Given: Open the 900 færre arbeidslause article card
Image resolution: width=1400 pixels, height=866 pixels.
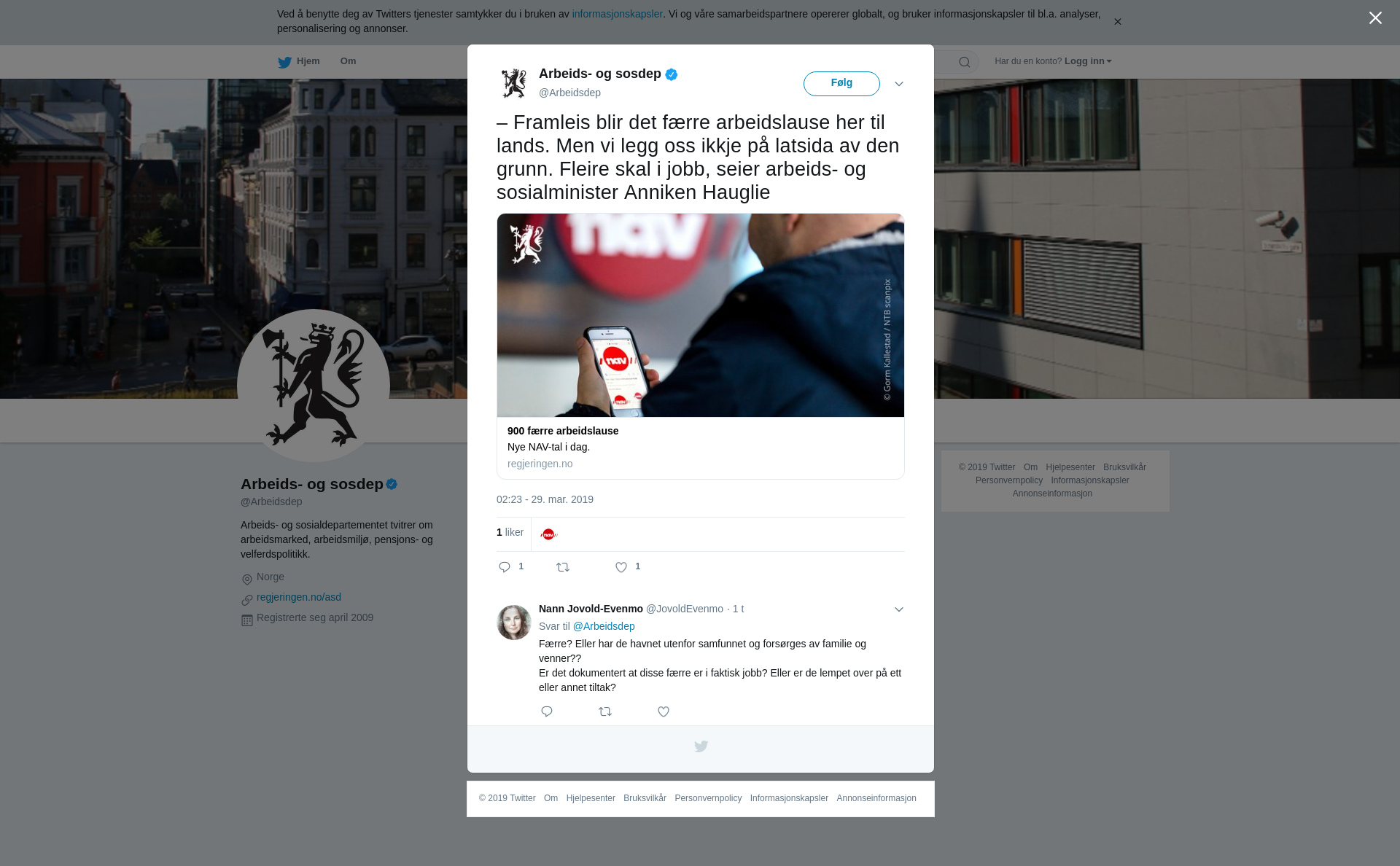Looking at the screenshot, I should [700, 346].
